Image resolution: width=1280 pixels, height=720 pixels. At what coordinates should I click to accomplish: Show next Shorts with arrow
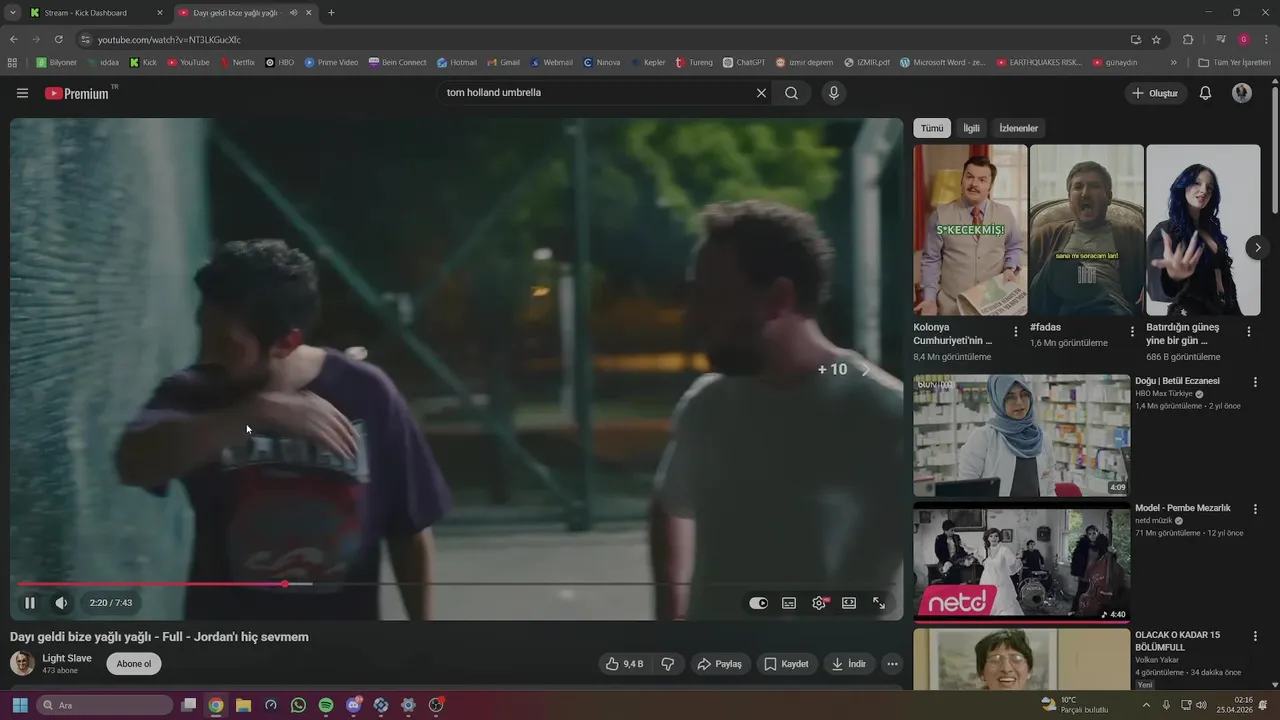point(1258,247)
